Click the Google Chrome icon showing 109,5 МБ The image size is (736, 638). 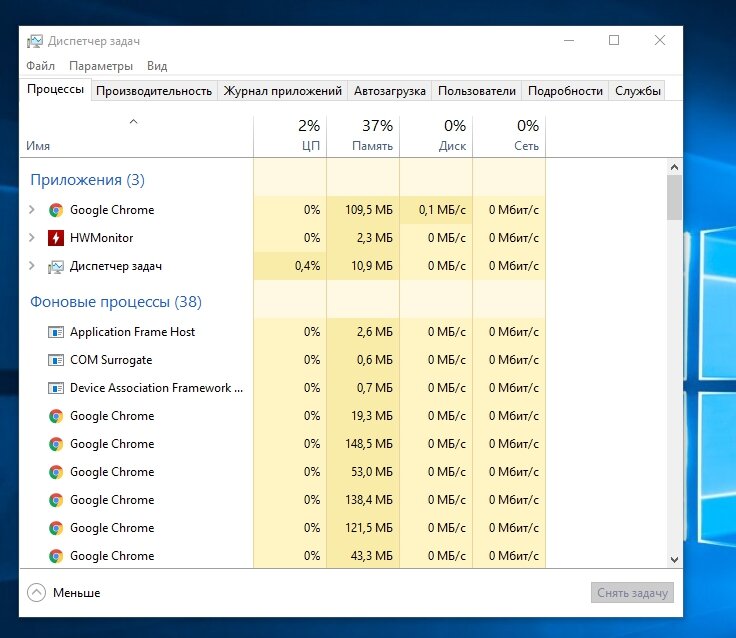click(x=56, y=210)
